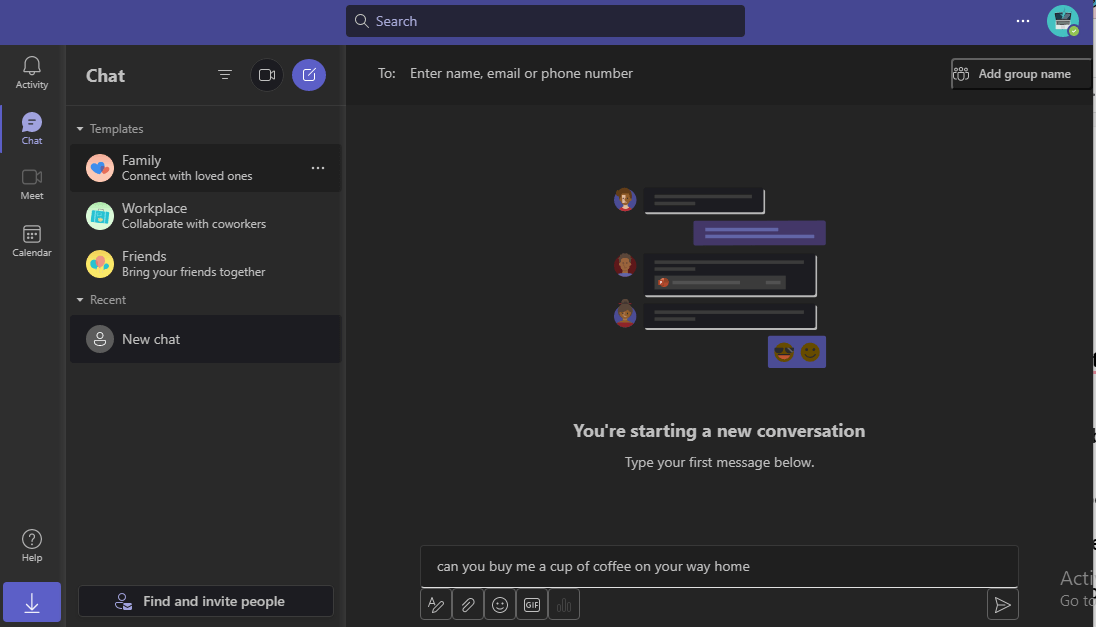Image resolution: width=1096 pixels, height=627 pixels.
Task: Filter the chat list
Action: point(224,74)
